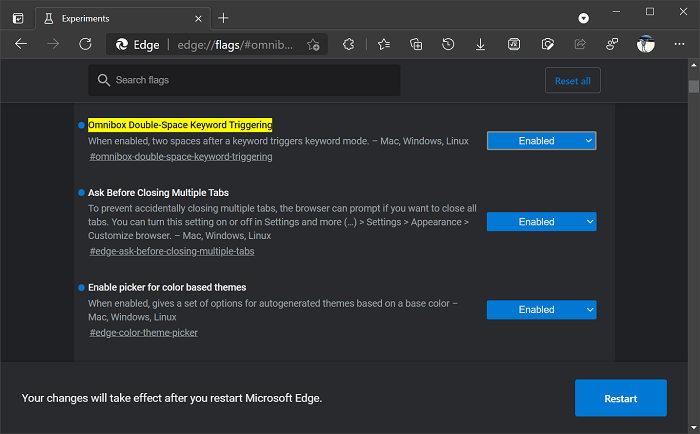Open the Math Solver tool

point(514,44)
